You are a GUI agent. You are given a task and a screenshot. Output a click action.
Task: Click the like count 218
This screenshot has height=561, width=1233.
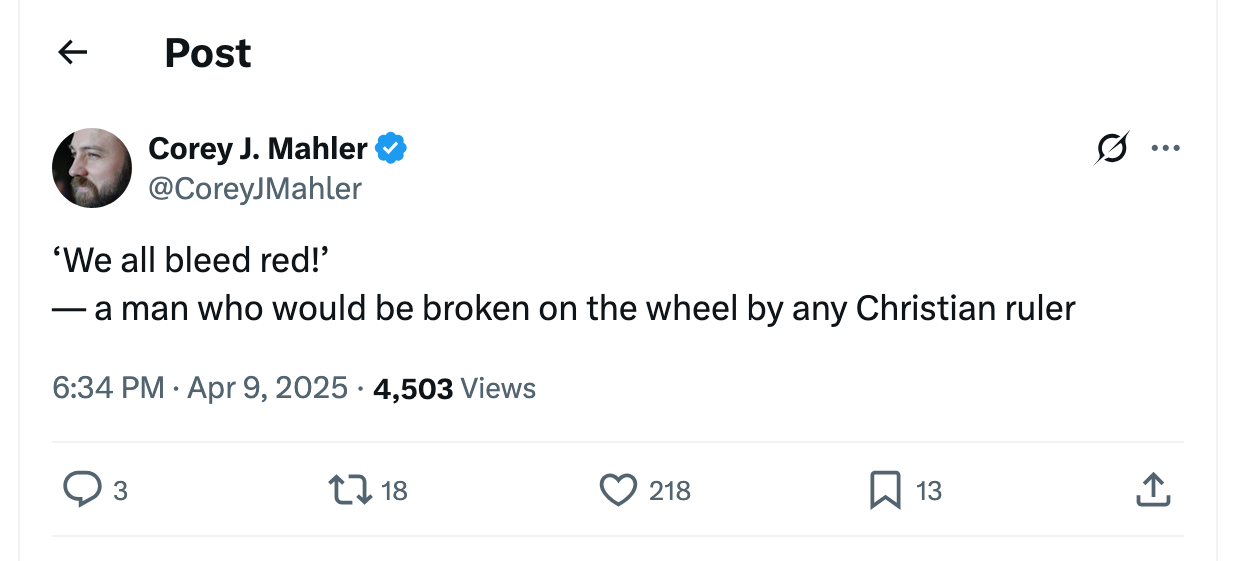click(x=670, y=491)
